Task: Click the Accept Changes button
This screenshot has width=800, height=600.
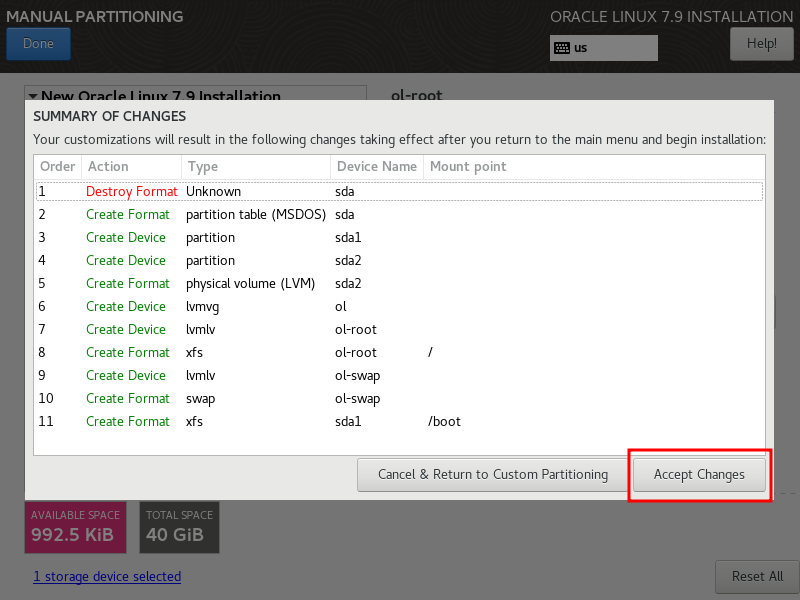Action: (x=699, y=475)
